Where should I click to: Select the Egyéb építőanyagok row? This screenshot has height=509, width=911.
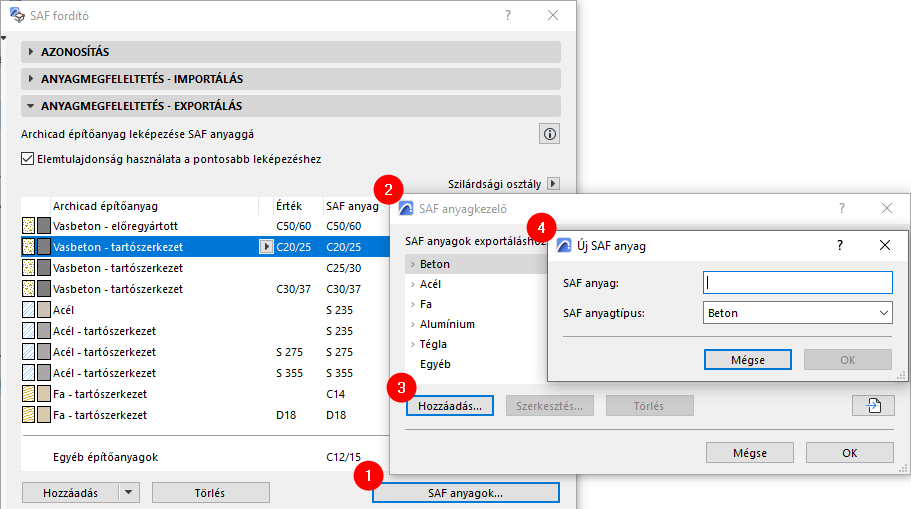pyautogui.click(x=205, y=457)
